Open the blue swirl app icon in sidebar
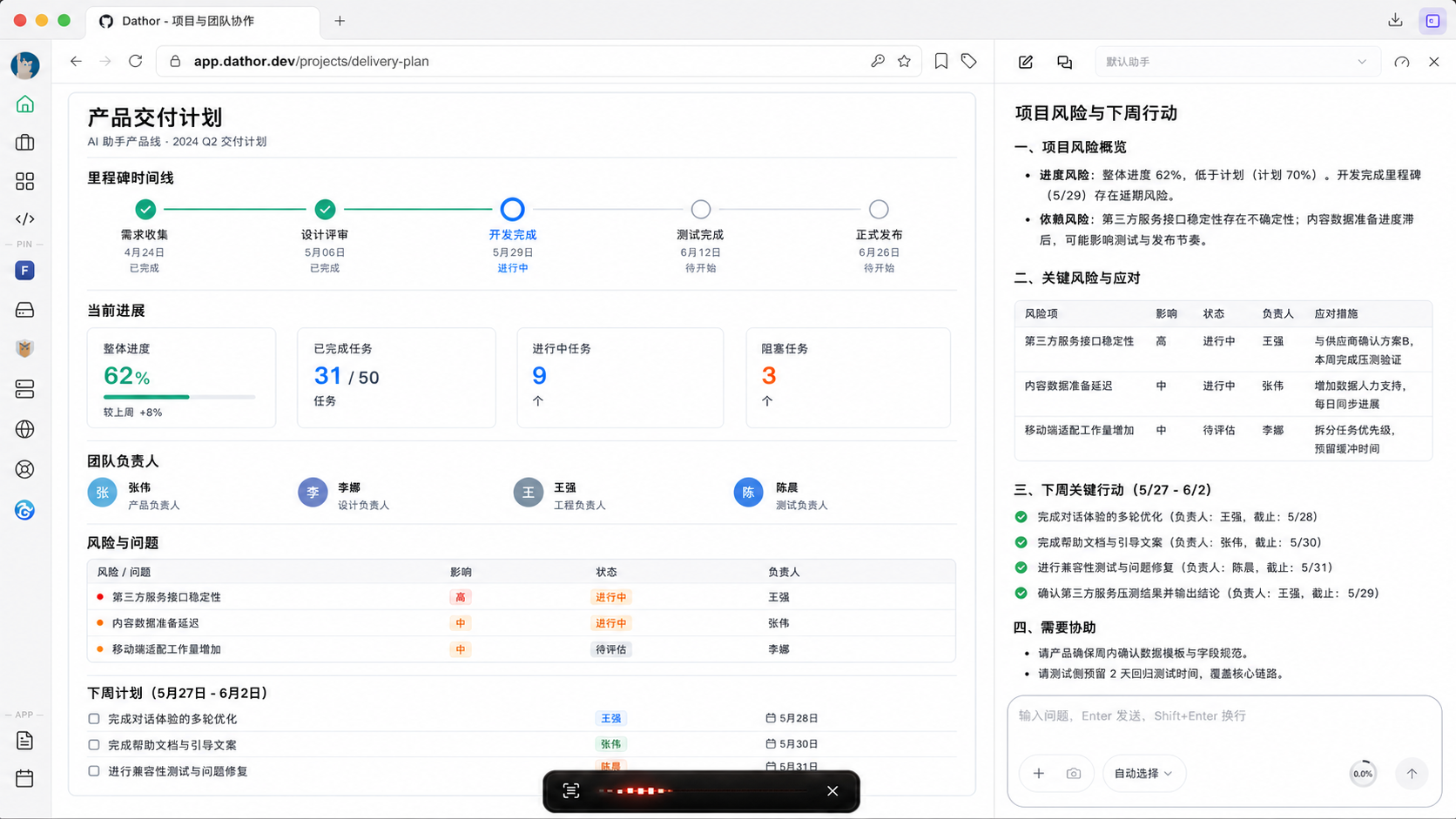Image resolution: width=1456 pixels, height=819 pixels. pyautogui.click(x=24, y=510)
